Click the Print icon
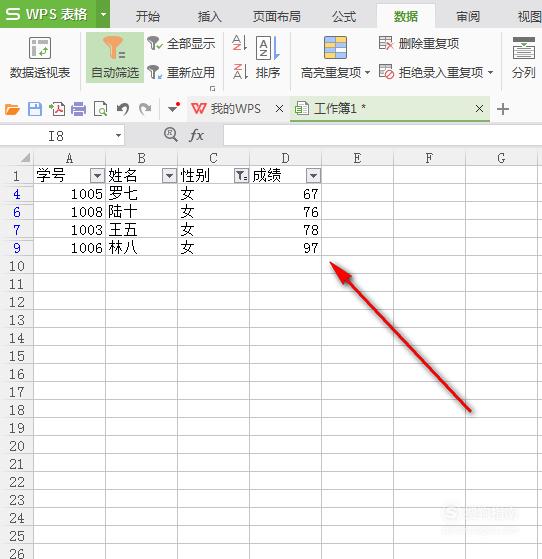This screenshot has height=559, width=542. point(78,109)
